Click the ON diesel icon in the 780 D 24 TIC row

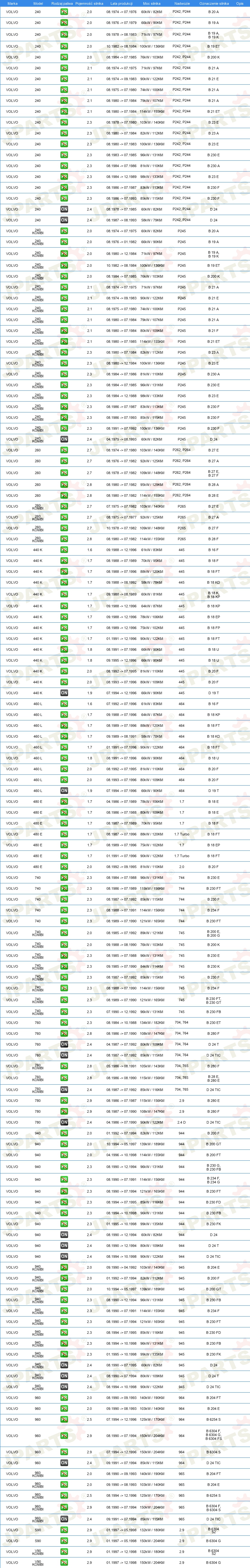point(64,1122)
